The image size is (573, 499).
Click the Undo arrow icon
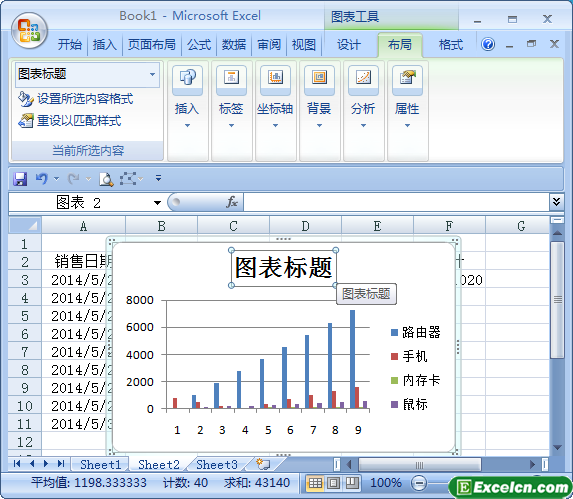(41, 179)
